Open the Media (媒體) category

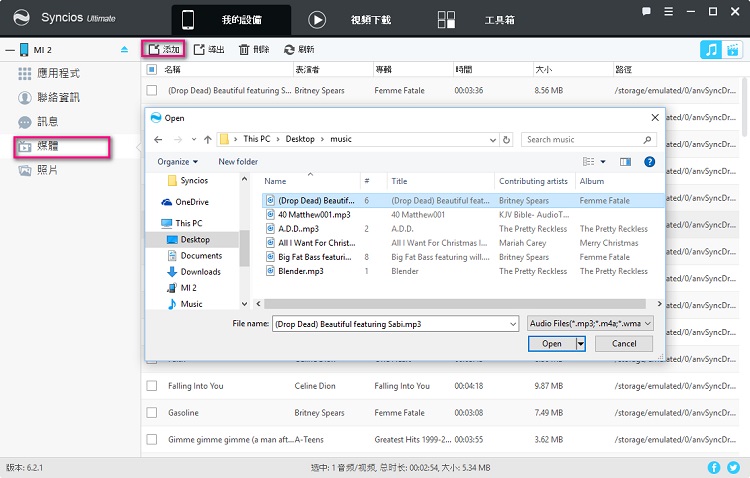point(62,146)
